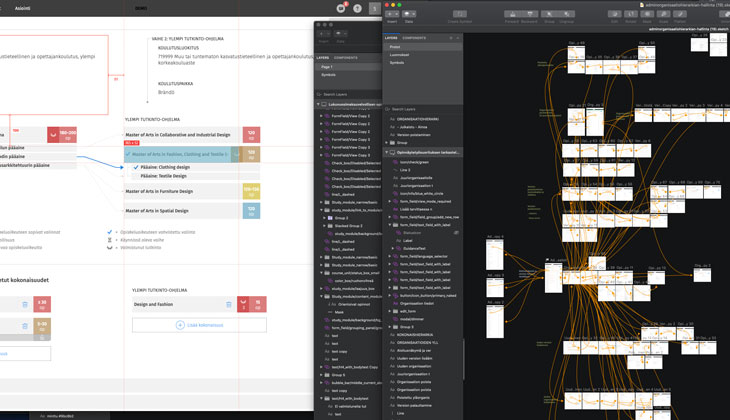Screen dimensions: 730x420
Task: Click red 120 credits box beside Collaborative Design
Action: (x=251, y=135)
